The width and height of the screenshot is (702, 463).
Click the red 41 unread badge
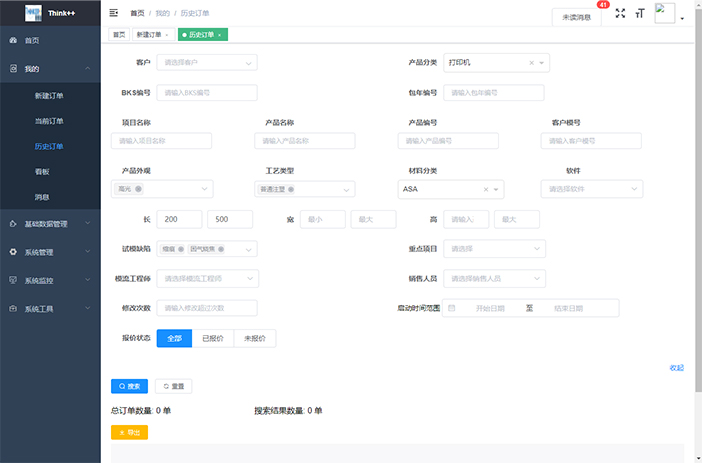pos(603,4)
